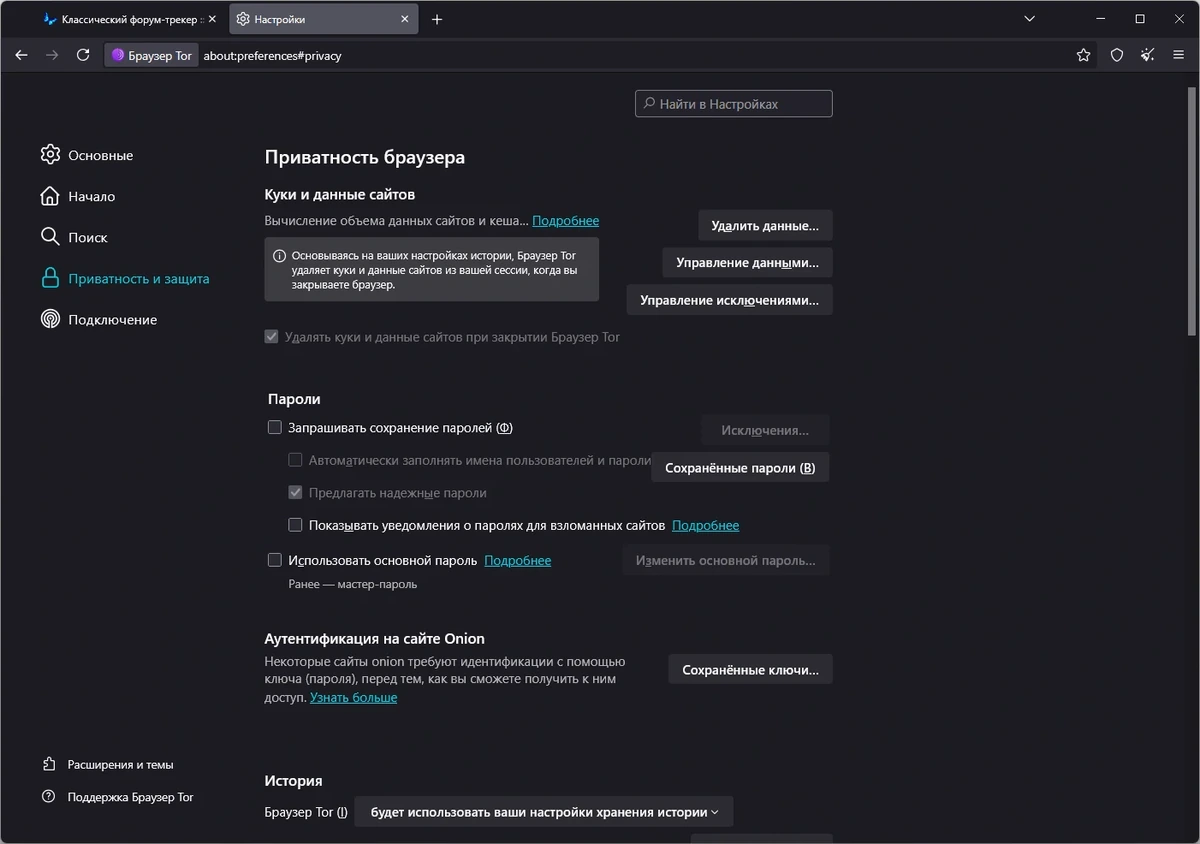1200x844 pixels.
Task: Click Изменить основной пароль button
Action: 725,560
